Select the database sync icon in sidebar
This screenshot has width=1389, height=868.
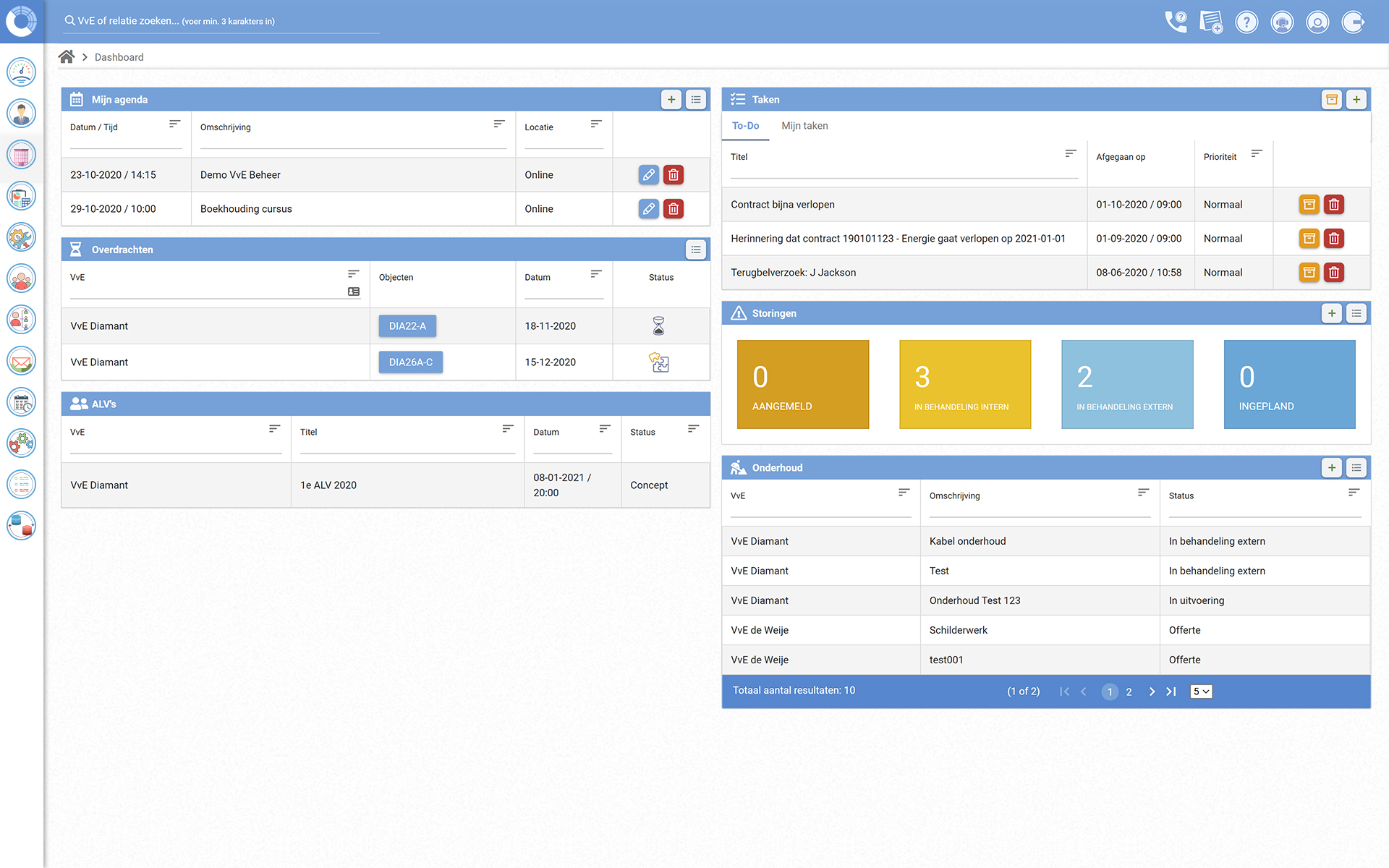click(21, 526)
